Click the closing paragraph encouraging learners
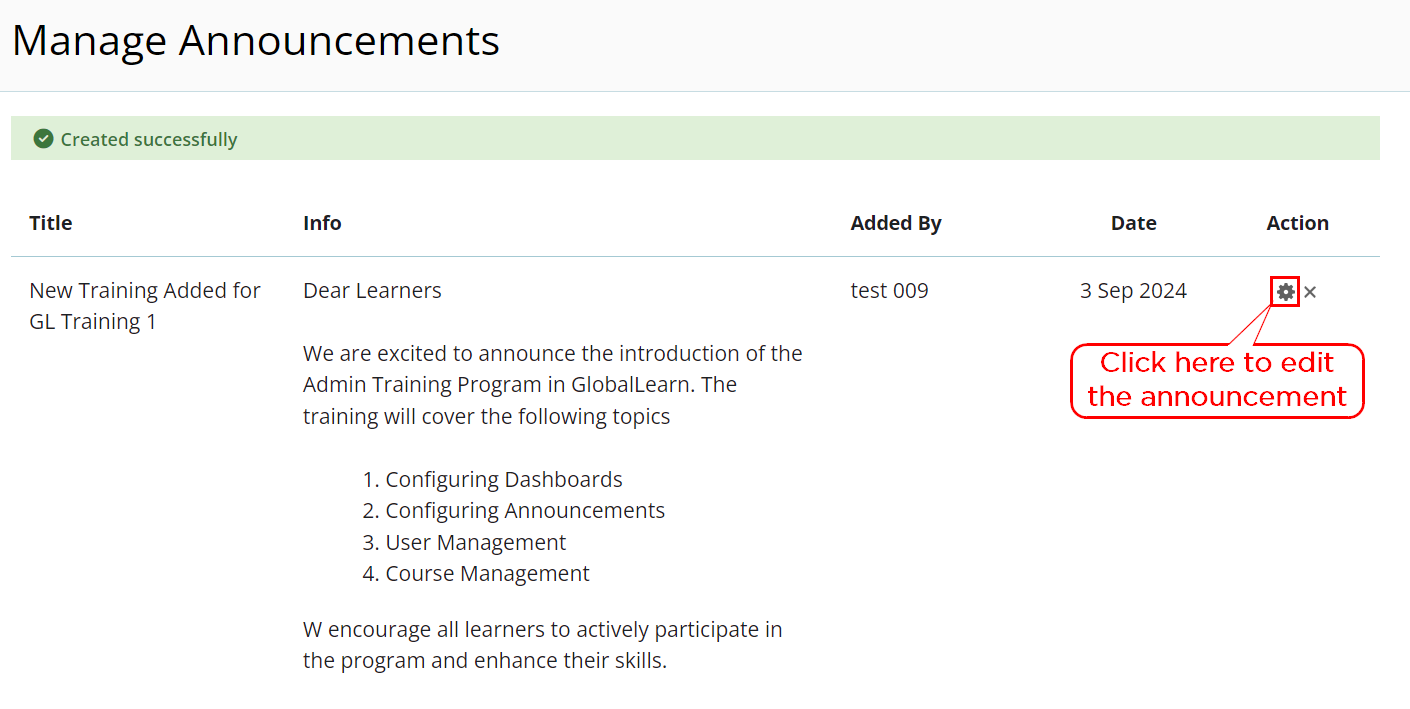Viewport: 1410px width, 709px height. (x=543, y=645)
